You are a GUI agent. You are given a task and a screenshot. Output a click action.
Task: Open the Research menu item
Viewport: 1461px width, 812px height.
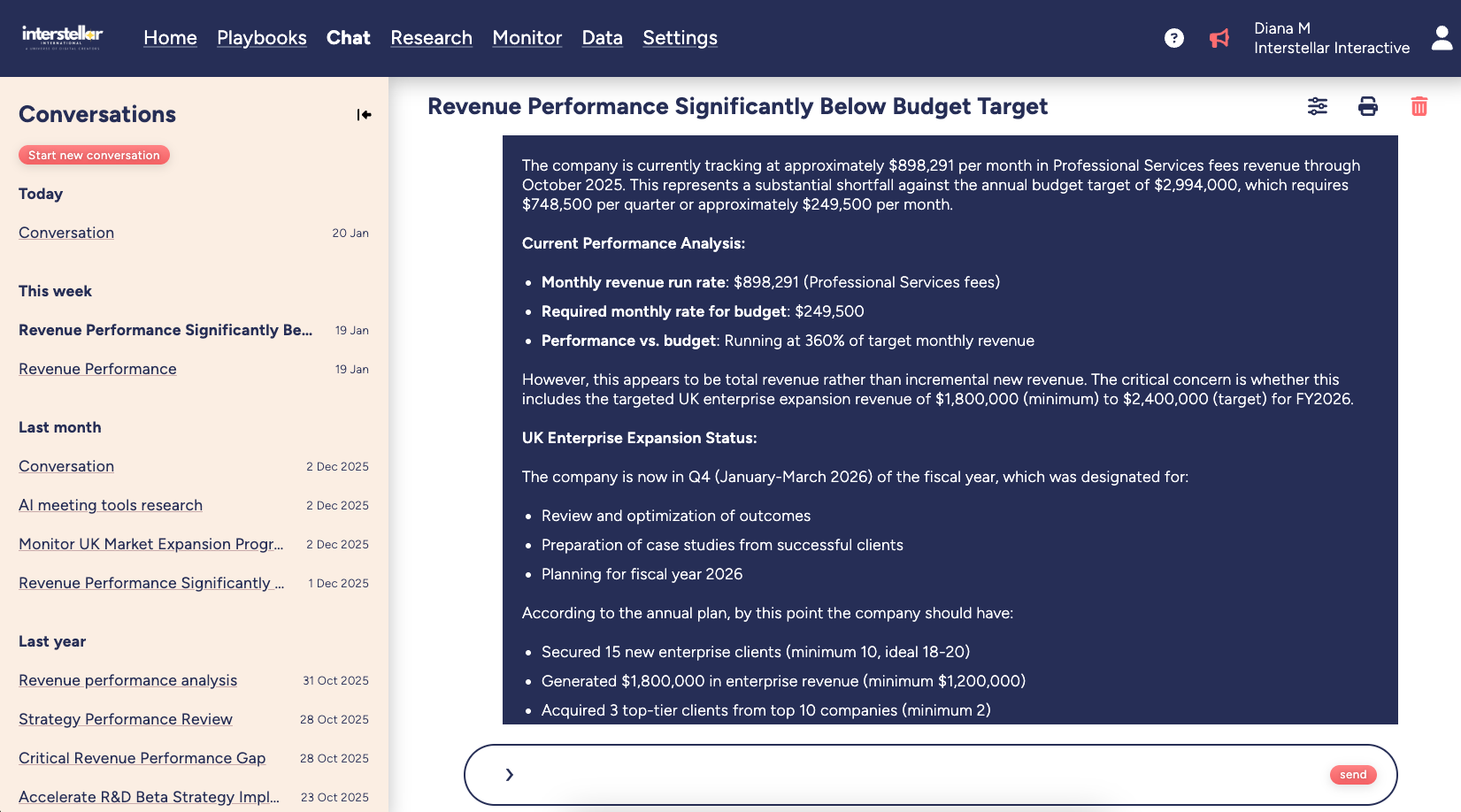pos(431,38)
